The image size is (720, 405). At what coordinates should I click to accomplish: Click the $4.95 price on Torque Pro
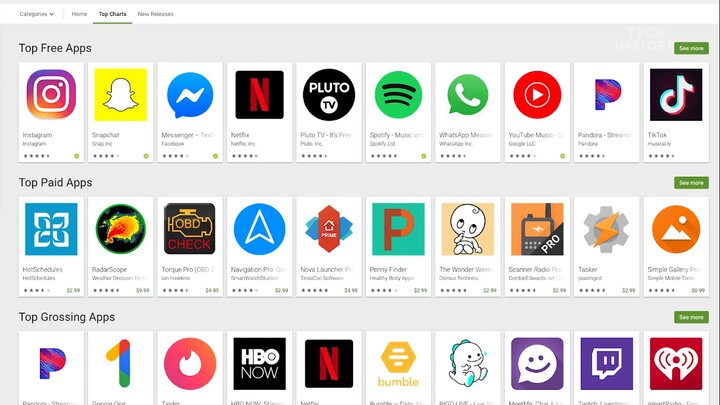click(x=212, y=290)
